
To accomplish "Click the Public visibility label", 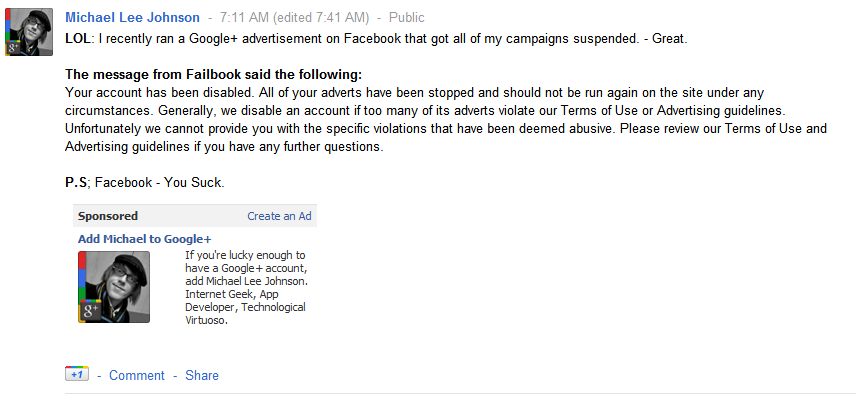I will tap(407, 18).
